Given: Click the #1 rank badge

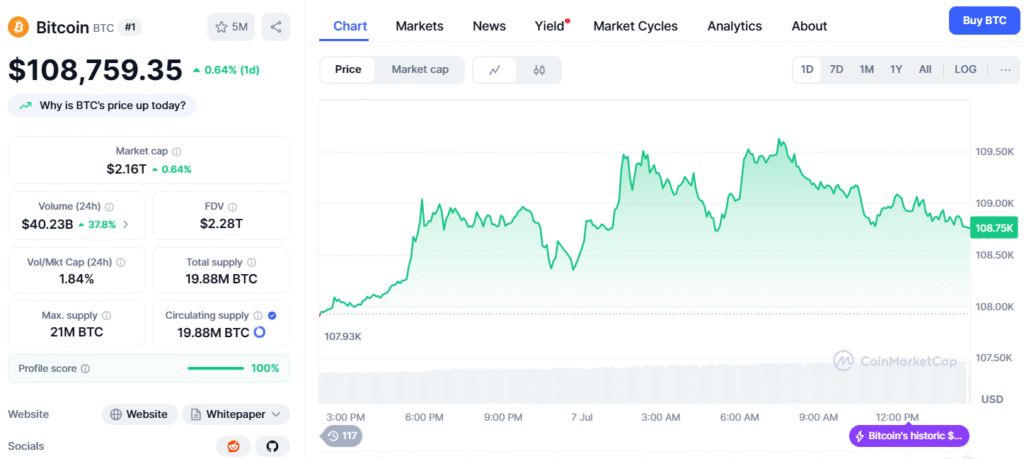Looking at the screenshot, I should click(x=129, y=27).
